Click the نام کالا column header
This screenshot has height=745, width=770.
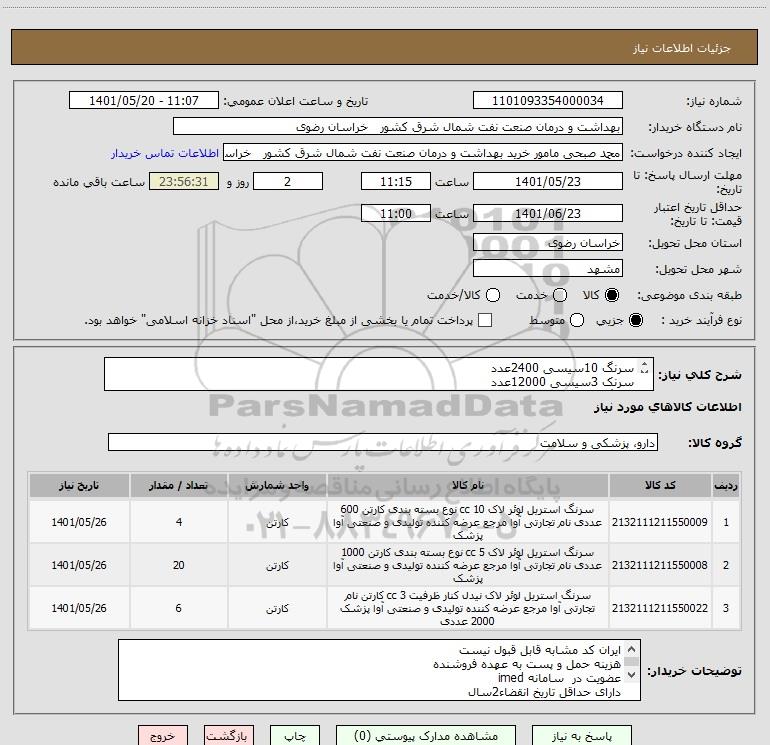point(468,486)
